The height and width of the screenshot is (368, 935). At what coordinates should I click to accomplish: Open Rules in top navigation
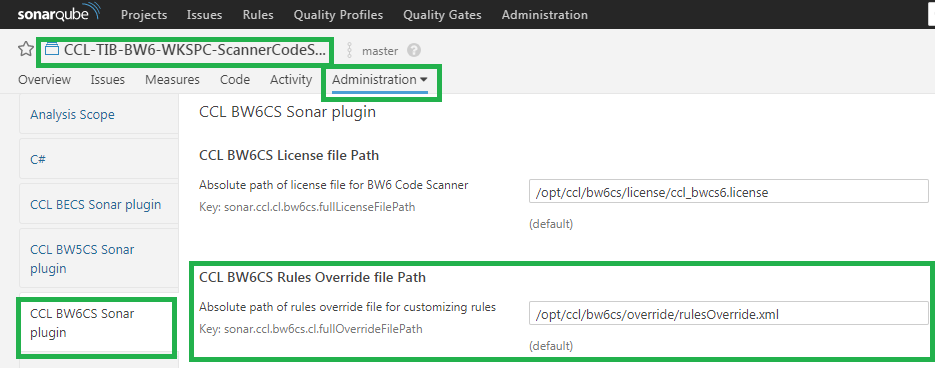[258, 15]
